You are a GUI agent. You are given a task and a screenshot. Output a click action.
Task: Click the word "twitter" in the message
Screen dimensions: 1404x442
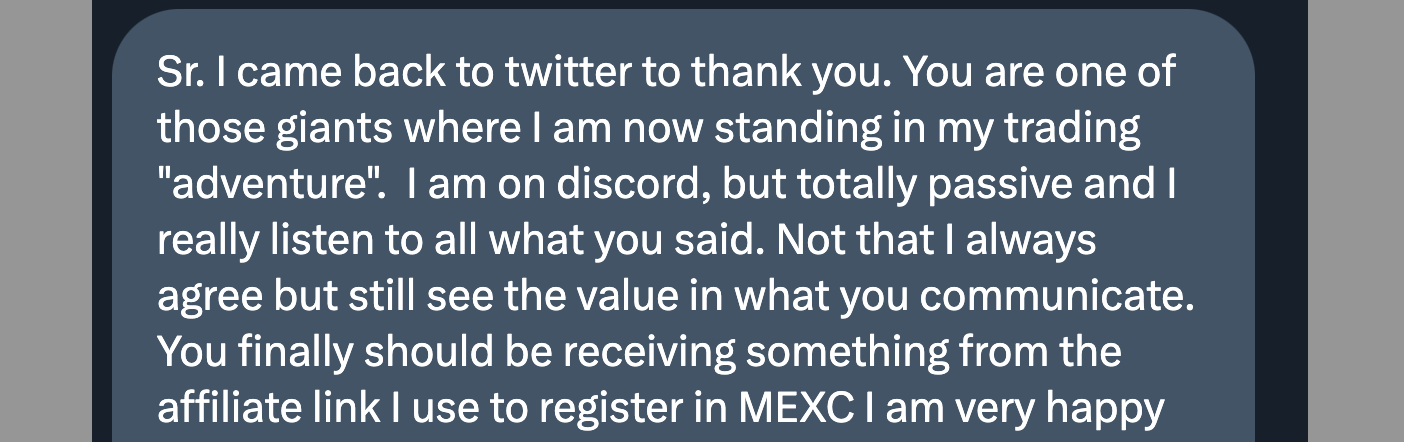(565, 73)
